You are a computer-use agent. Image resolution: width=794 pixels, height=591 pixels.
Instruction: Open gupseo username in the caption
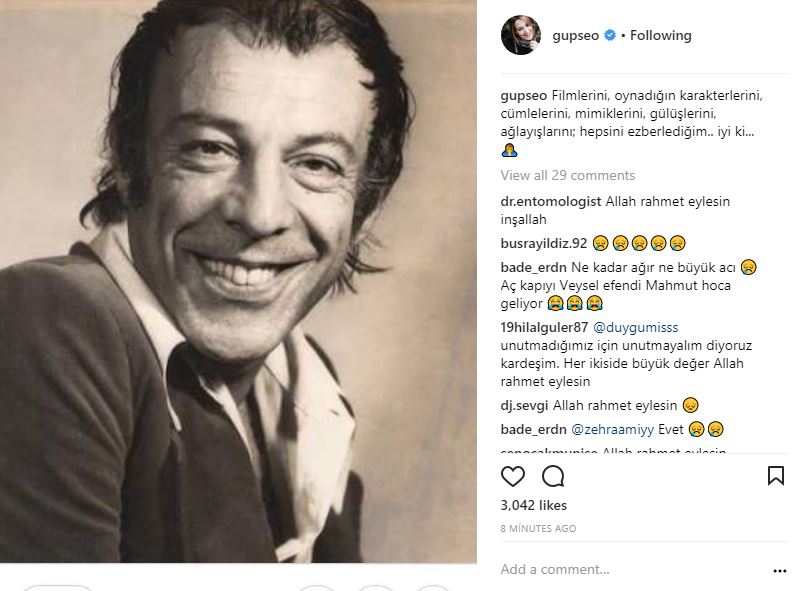tap(522, 95)
